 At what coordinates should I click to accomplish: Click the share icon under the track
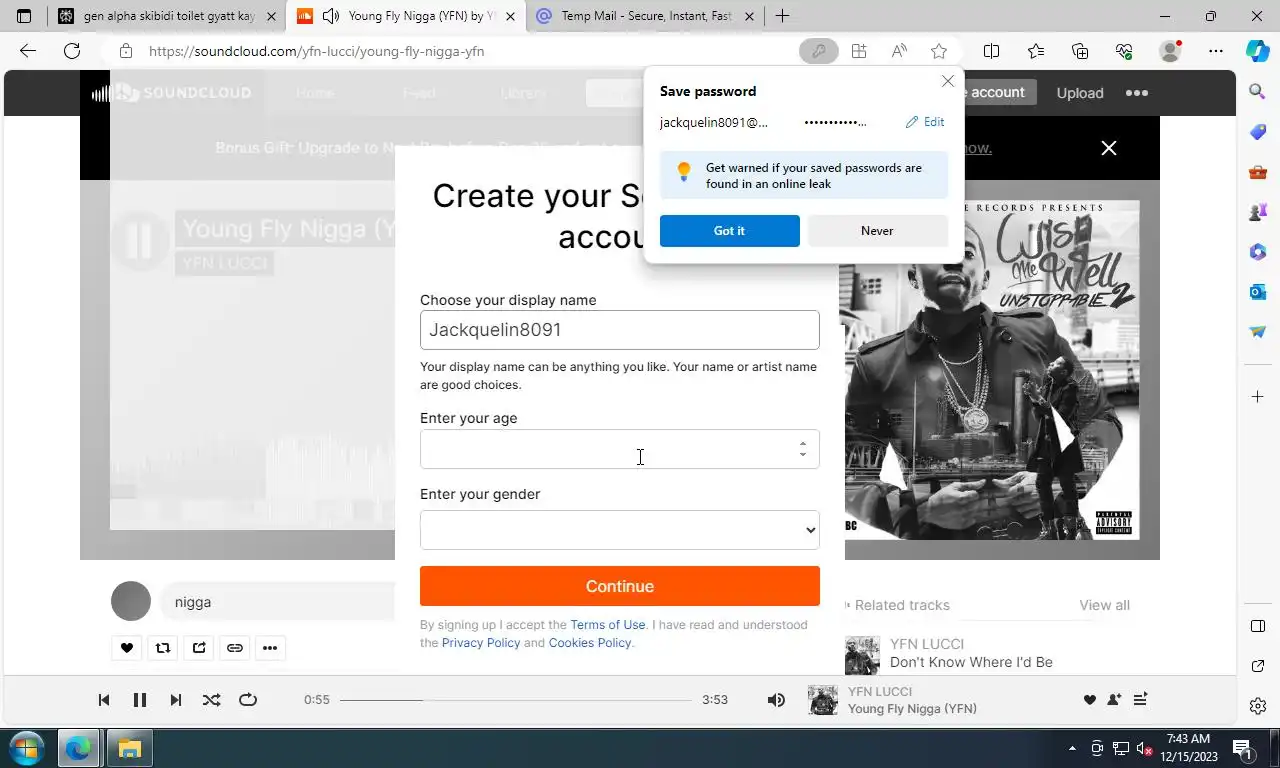click(199, 648)
